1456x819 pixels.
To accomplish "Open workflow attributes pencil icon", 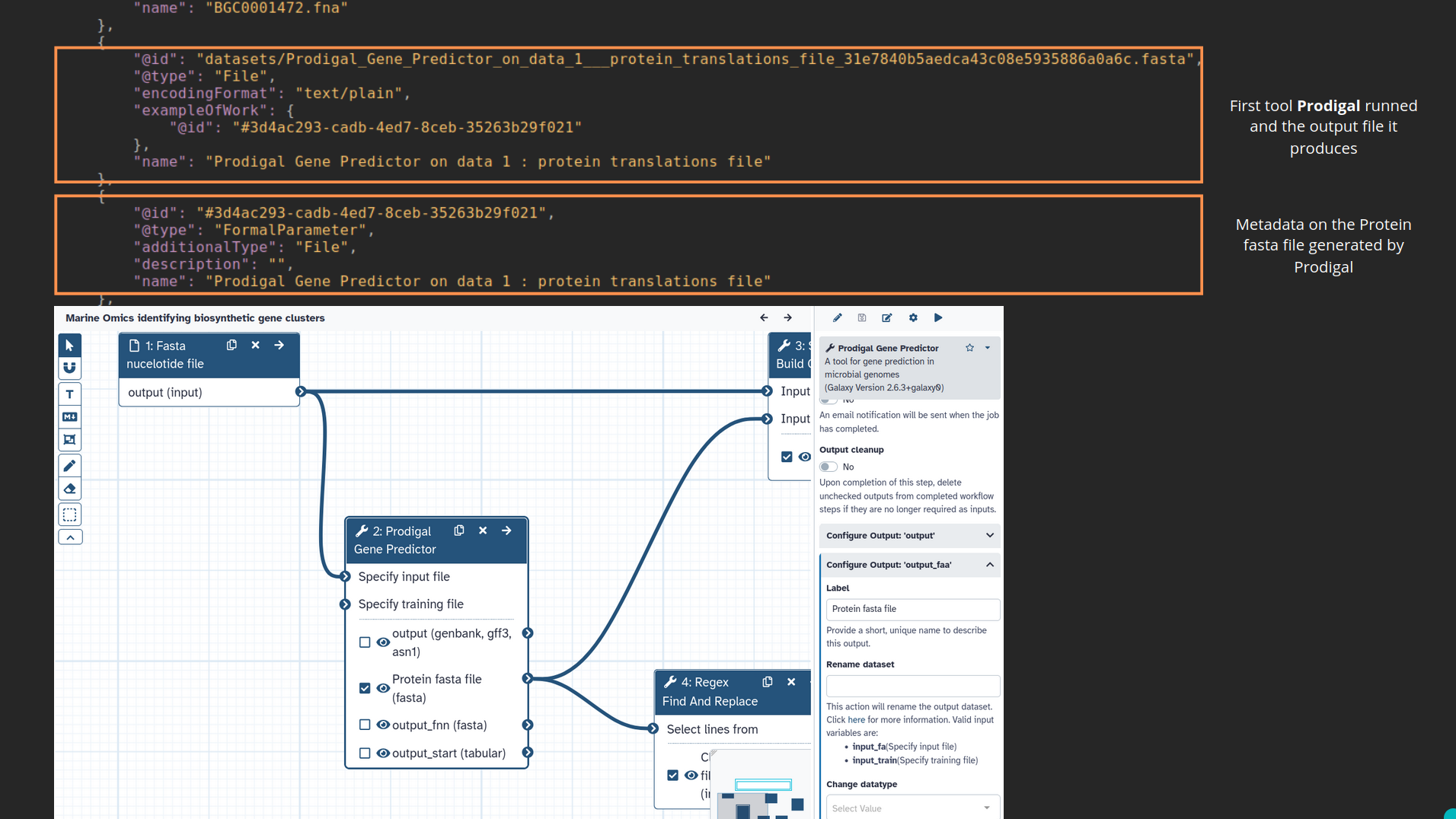I will [837, 317].
